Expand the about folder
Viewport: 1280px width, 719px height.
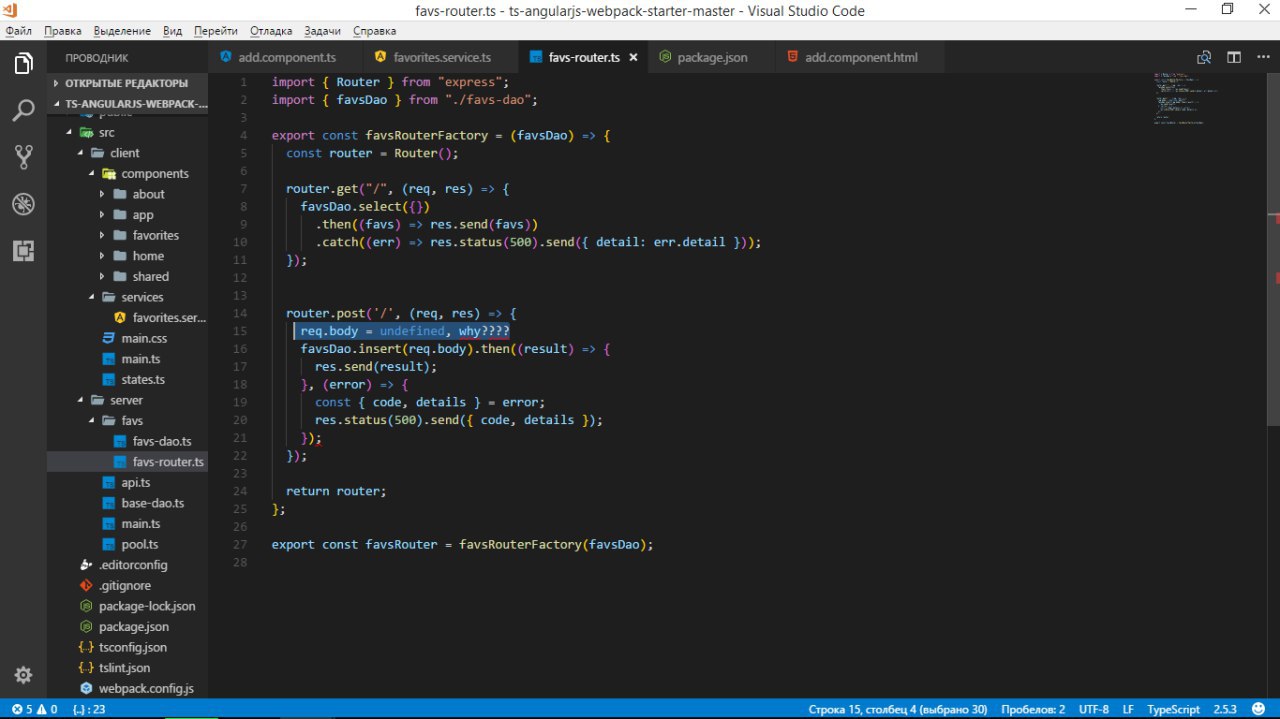coord(148,194)
